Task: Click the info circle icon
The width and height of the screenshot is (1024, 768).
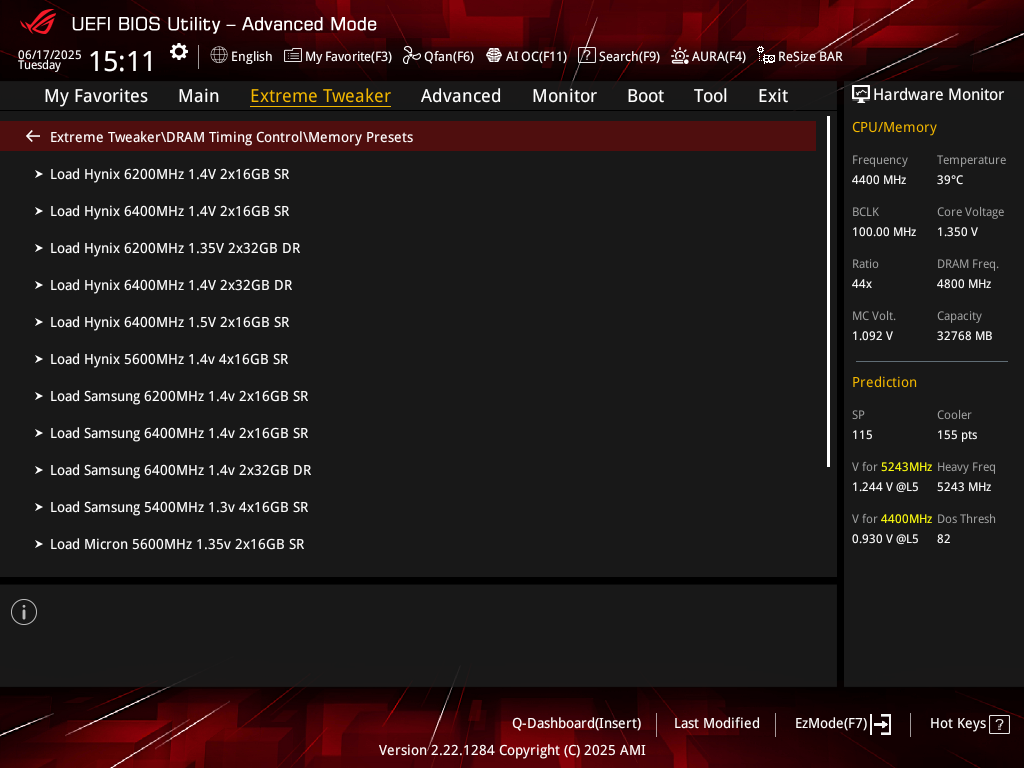Action: click(24, 612)
